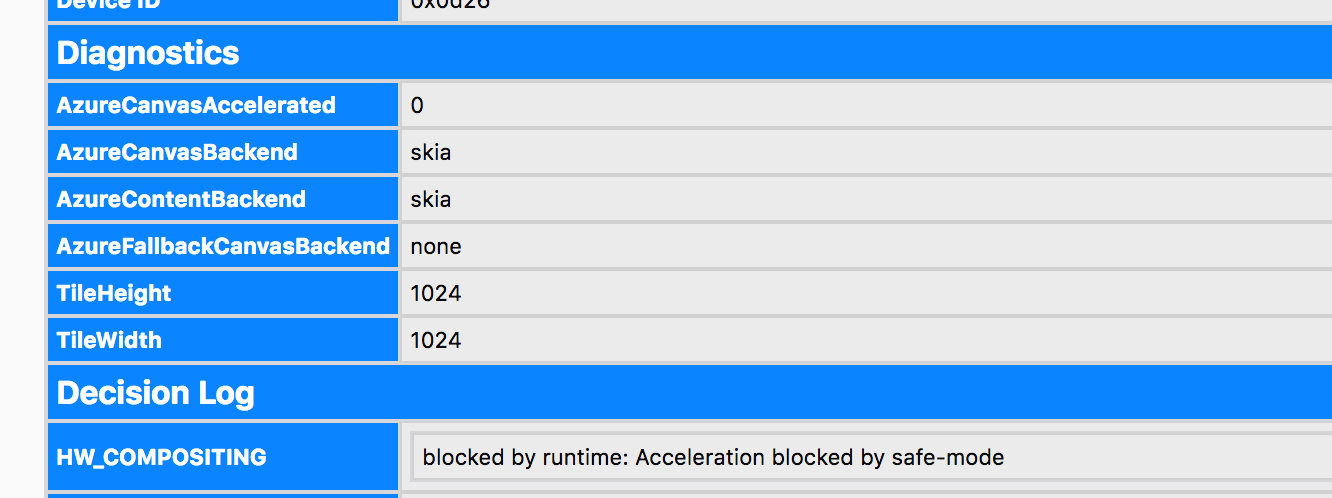The height and width of the screenshot is (498, 1332).
Task: Click the Device ID value cell
Action: point(860,6)
